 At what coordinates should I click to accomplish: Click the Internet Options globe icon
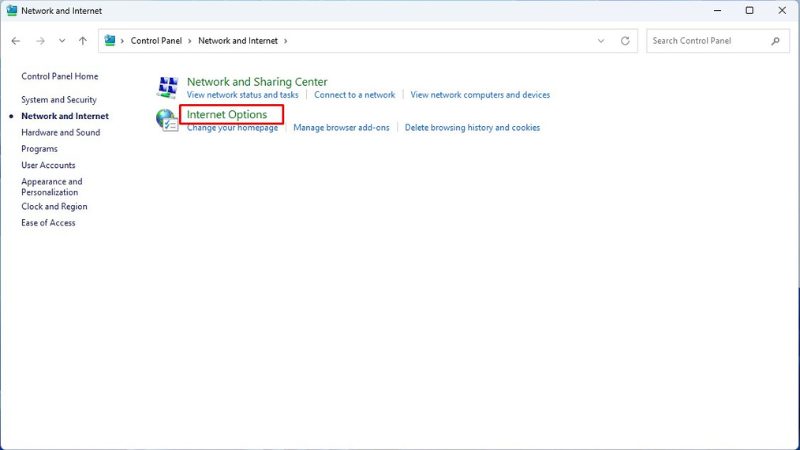click(167, 120)
